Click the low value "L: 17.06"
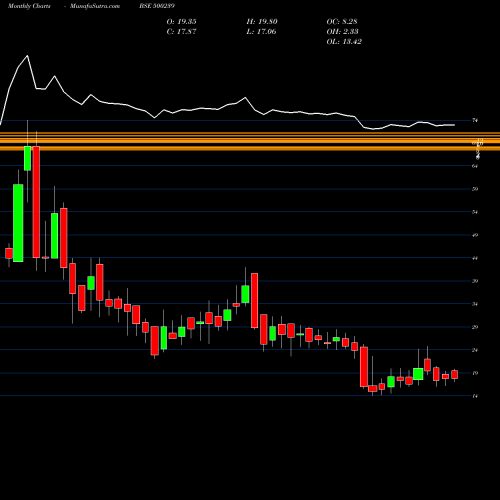Image resolution: width=500 pixels, height=500 pixels. (262, 32)
